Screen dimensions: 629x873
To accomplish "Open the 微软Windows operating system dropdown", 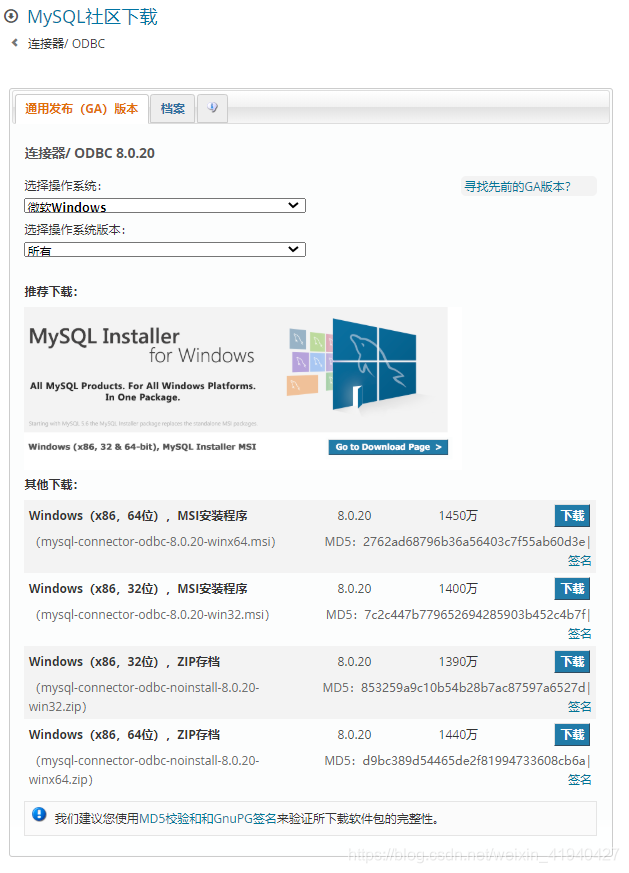I will point(165,206).
